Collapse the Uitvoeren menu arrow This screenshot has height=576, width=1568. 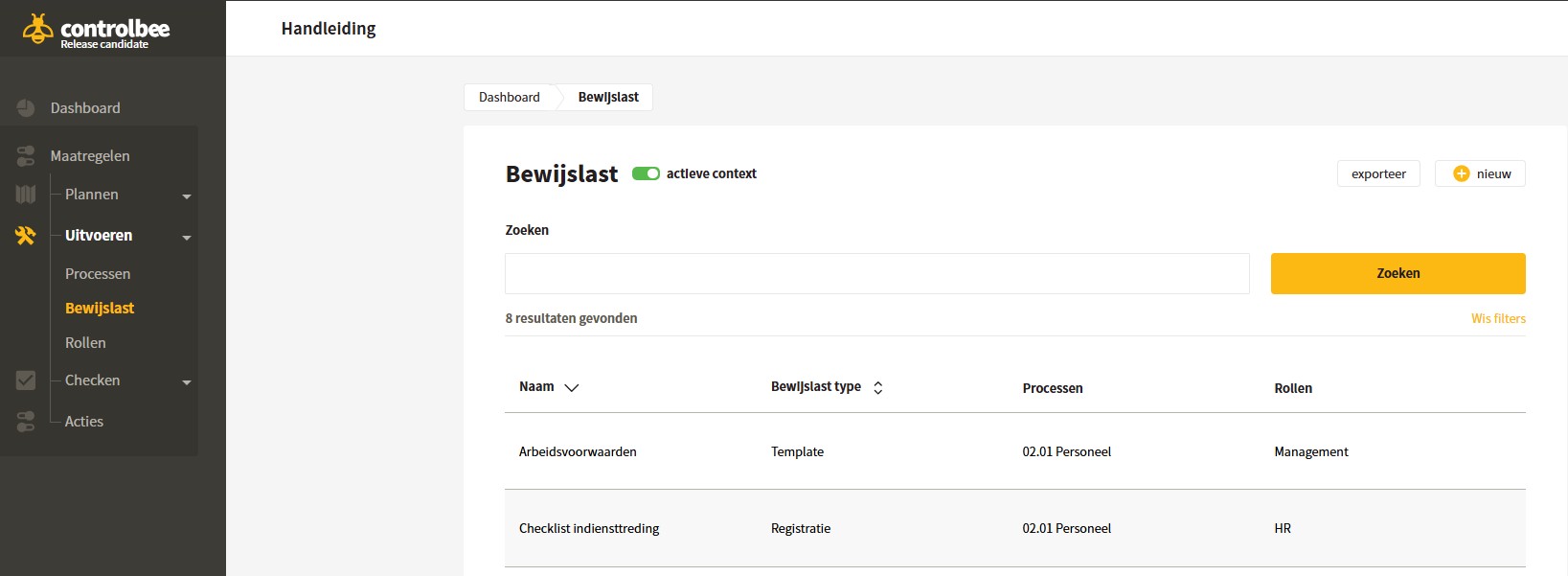point(187,238)
